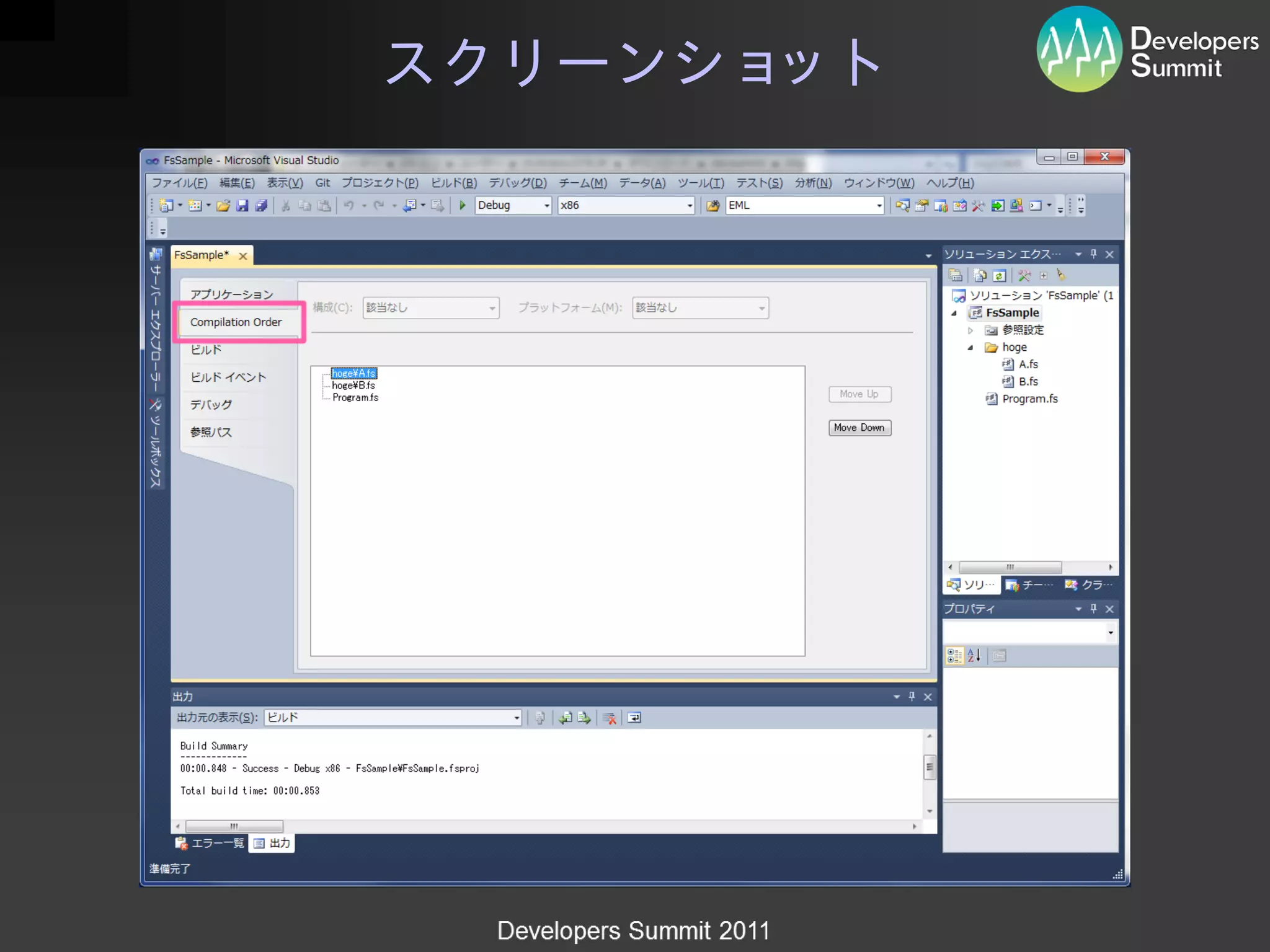Click the Open File folder icon
1270x952 pixels.
223,206
